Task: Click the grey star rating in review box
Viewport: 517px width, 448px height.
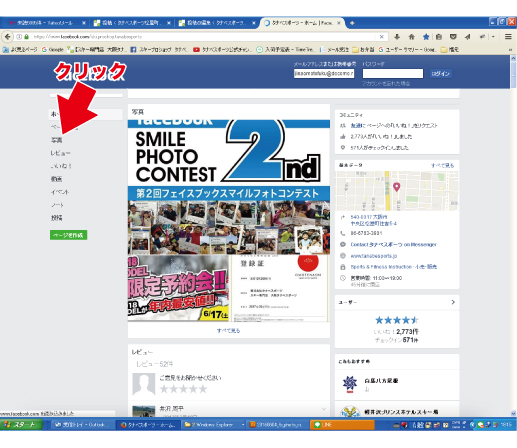Action: pyautogui.click(x=183, y=389)
